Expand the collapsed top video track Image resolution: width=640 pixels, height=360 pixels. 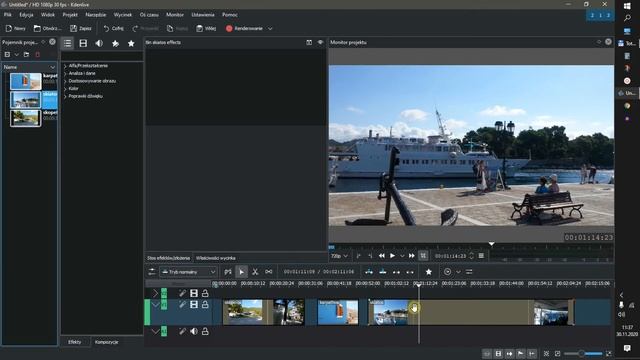pos(155,293)
